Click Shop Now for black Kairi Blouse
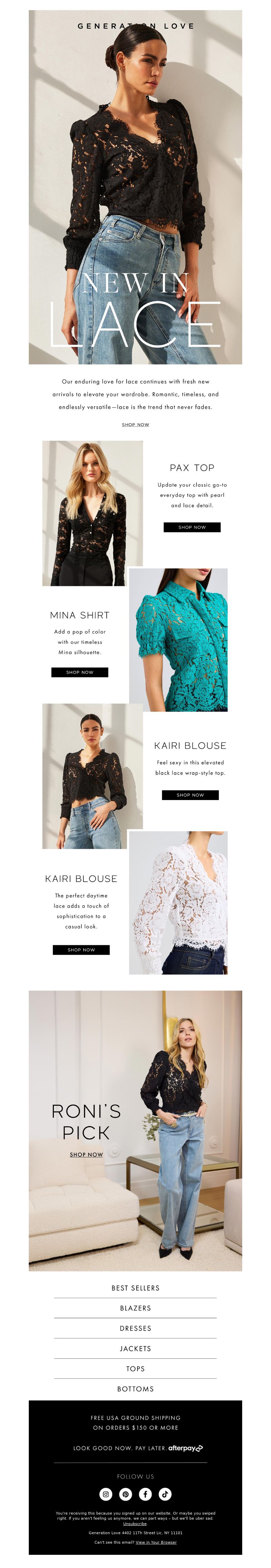 tap(190, 795)
